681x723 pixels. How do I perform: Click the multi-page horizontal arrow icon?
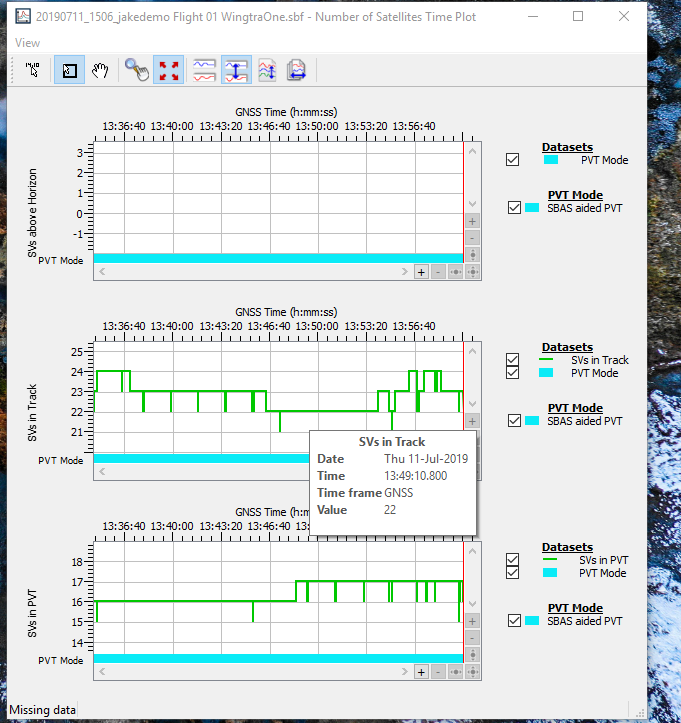click(x=297, y=71)
